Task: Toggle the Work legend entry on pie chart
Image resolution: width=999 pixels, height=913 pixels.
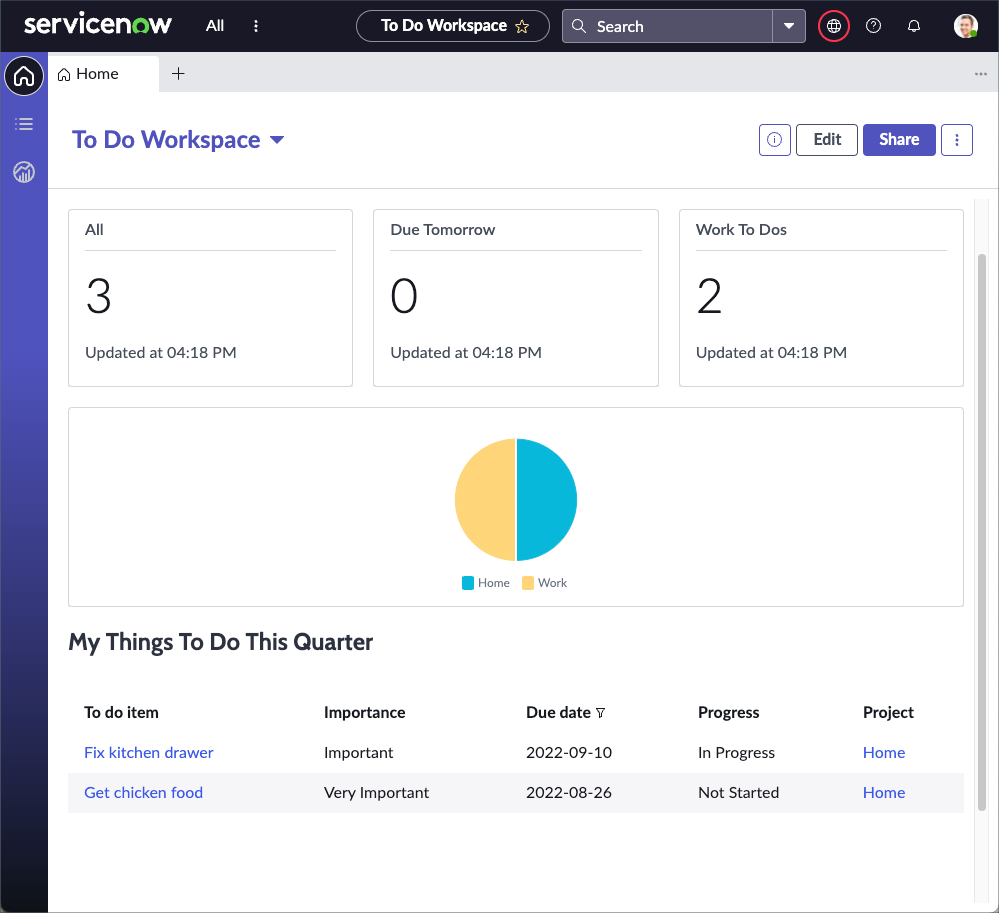Action: click(x=543, y=582)
